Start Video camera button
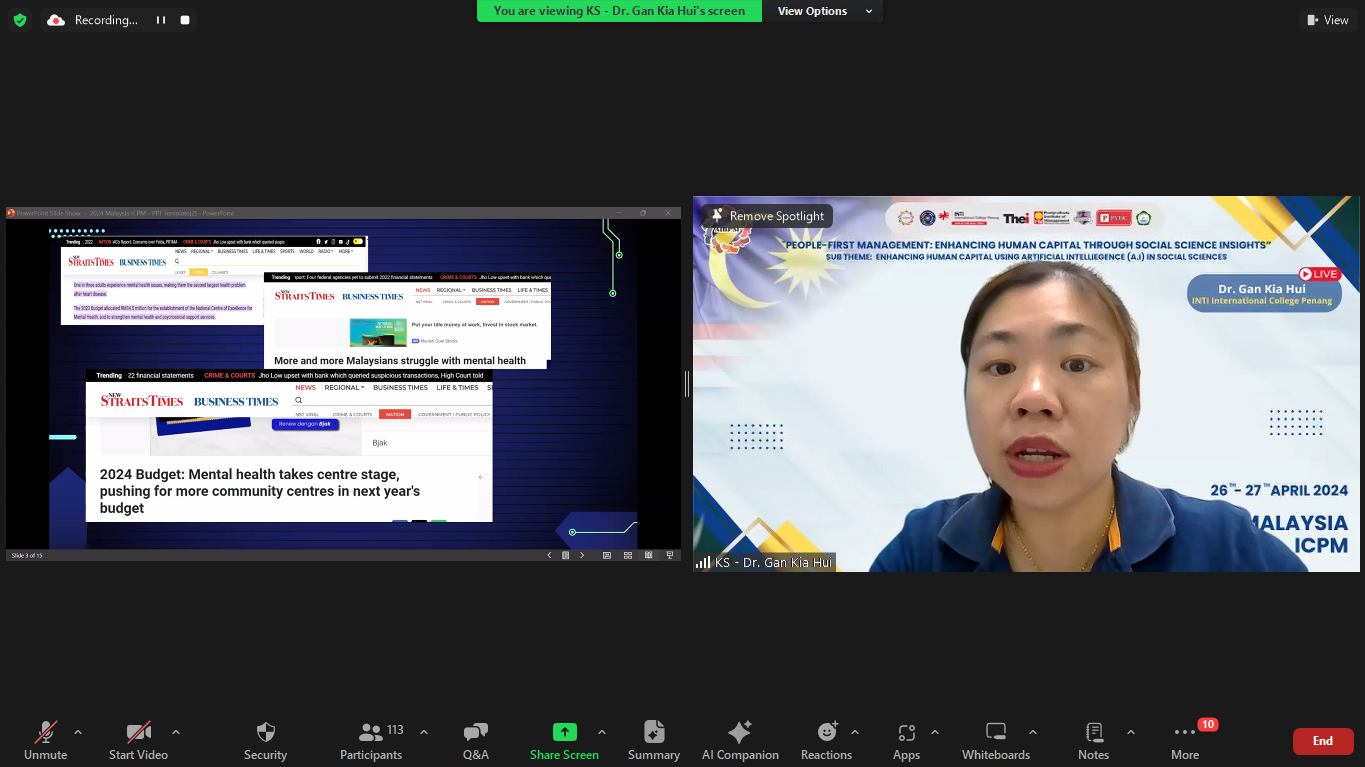This screenshot has height=767, width=1365. point(138,741)
